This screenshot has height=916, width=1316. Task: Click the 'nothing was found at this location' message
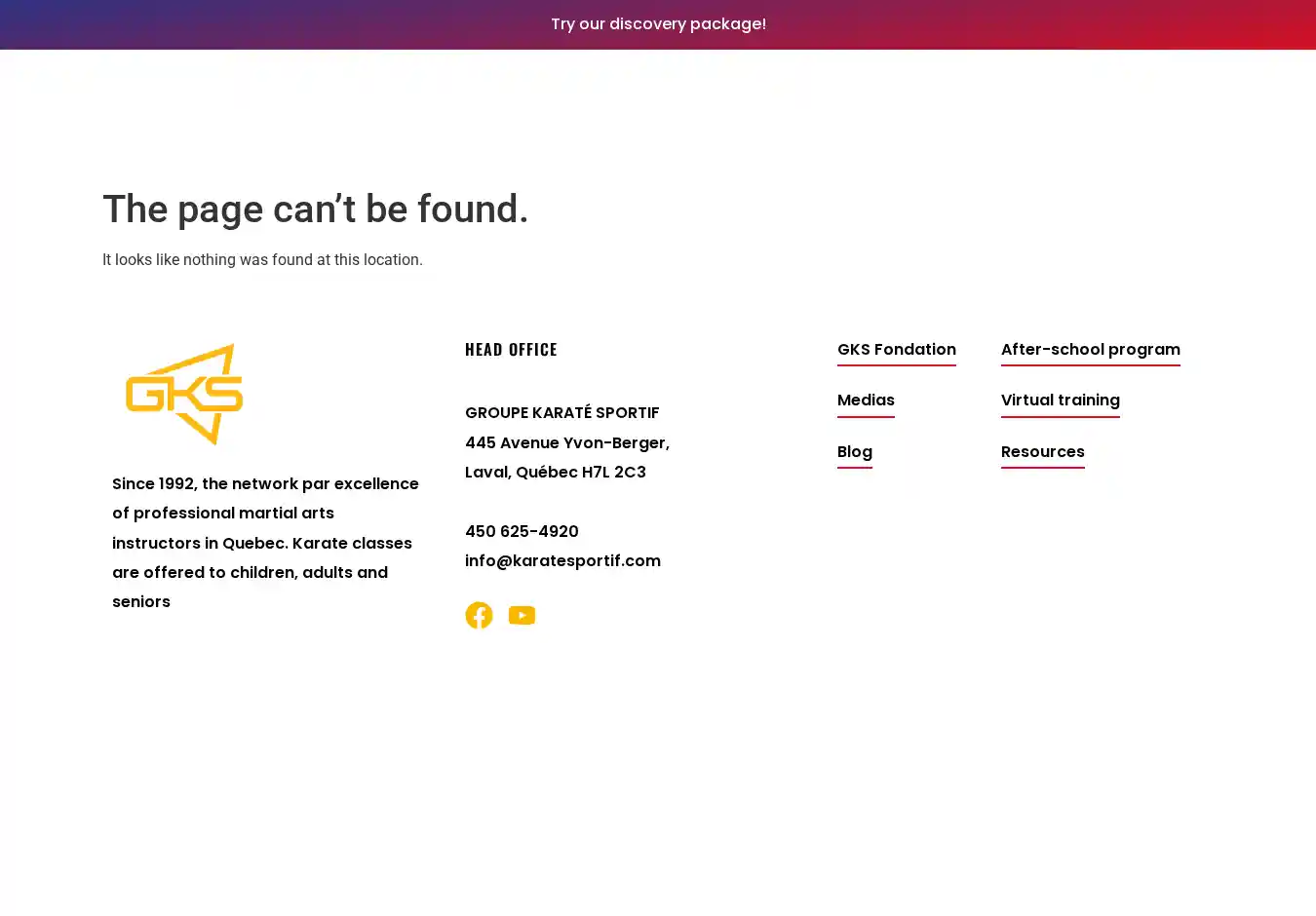(x=262, y=259)
